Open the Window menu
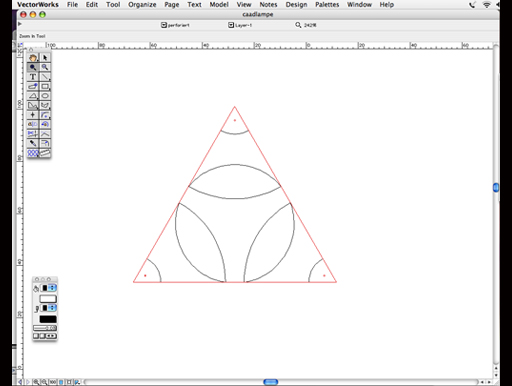This screenshot has width=512, height=386. tap(359, 5)
